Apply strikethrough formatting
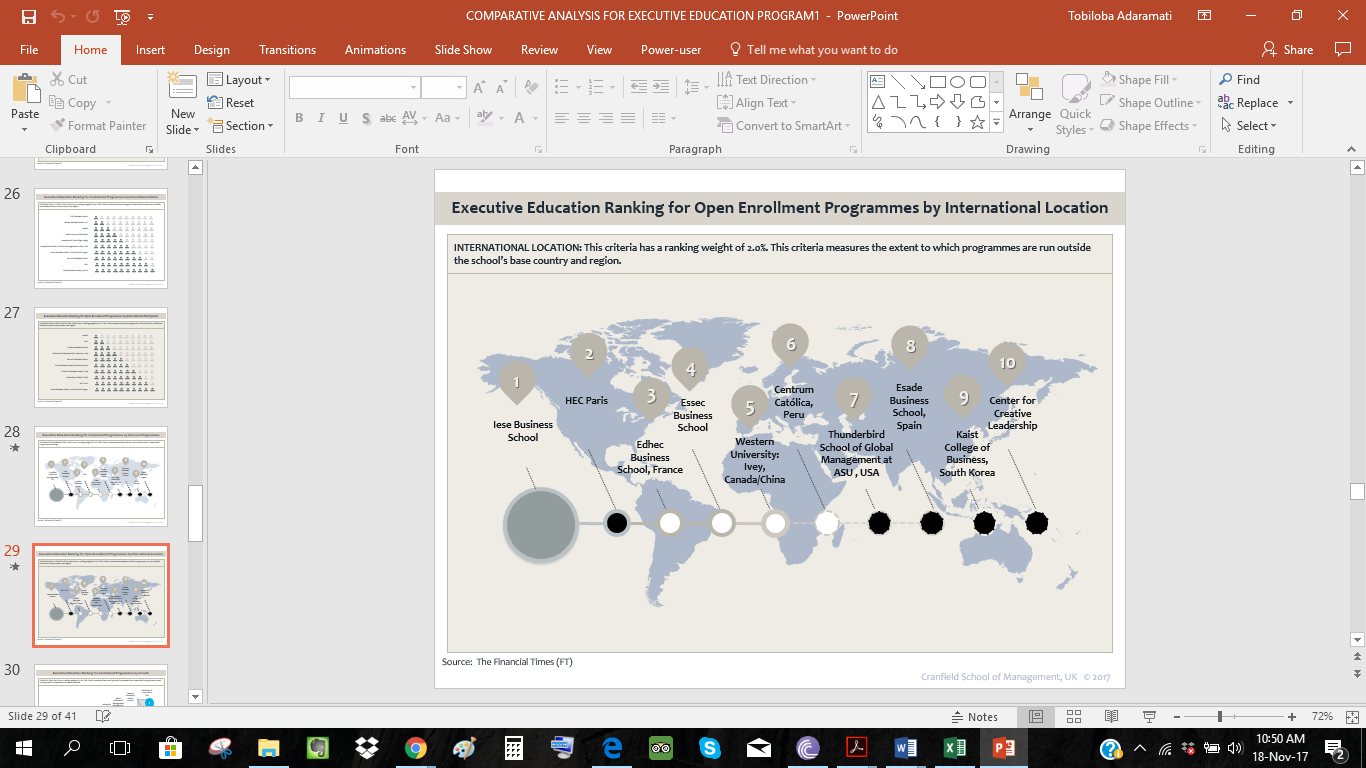The height and width of the screenshot is (768, 1366). [388, 118]
